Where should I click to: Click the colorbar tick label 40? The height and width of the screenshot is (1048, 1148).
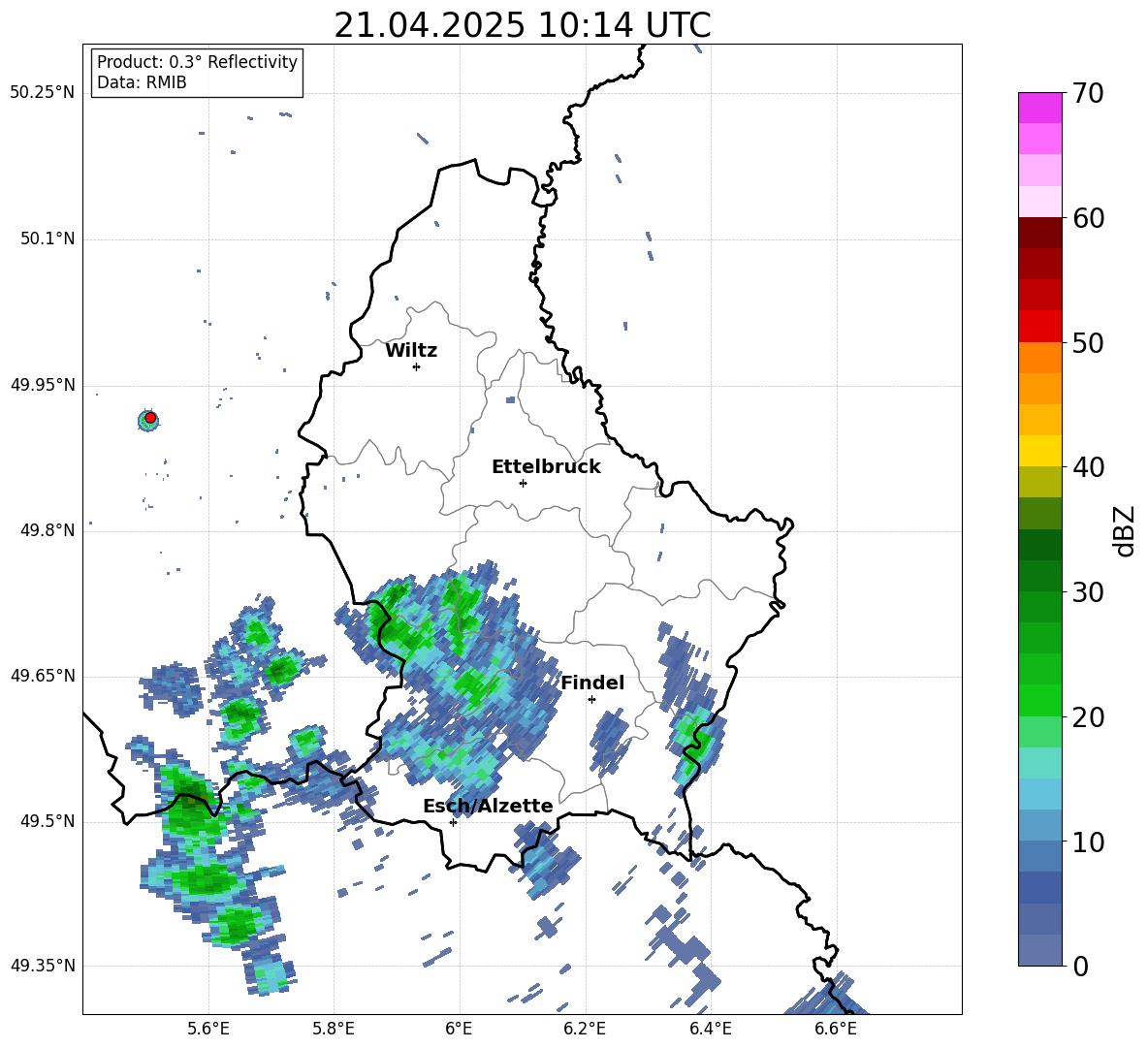[x=1088, y=467]
